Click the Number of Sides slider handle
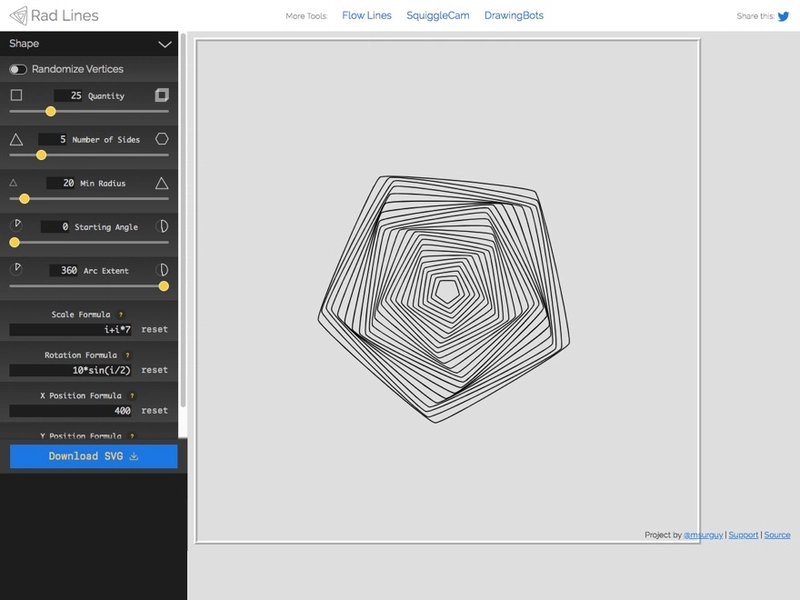 coord(41,155)
